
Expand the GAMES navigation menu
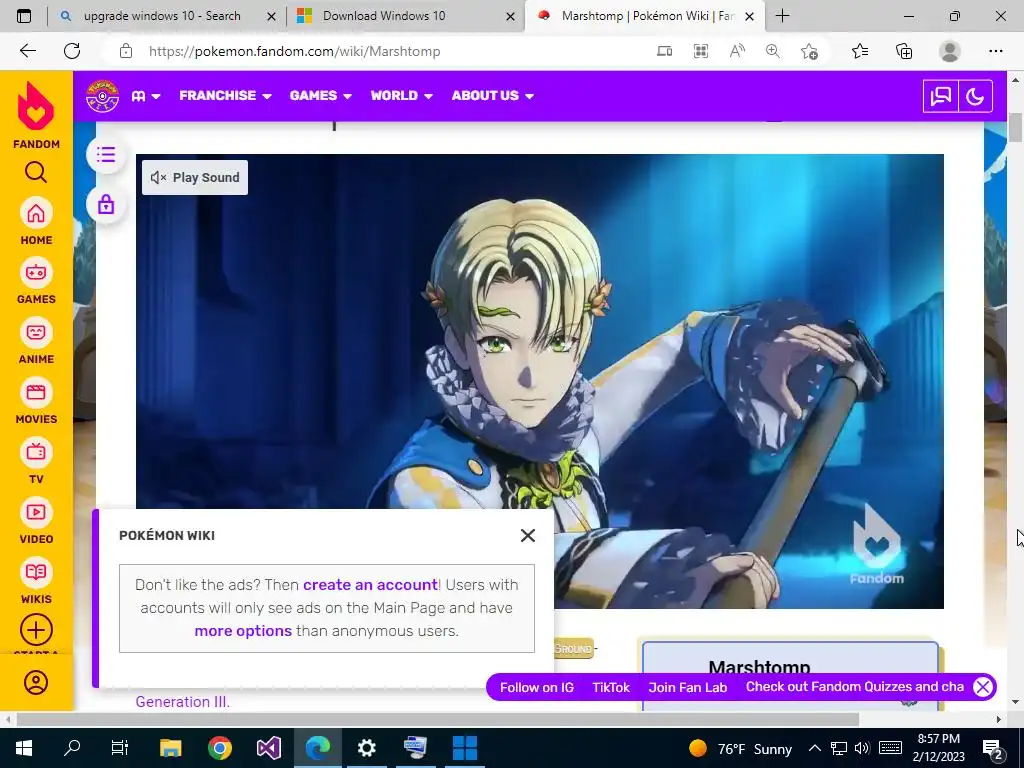click(x=321, y=96)
